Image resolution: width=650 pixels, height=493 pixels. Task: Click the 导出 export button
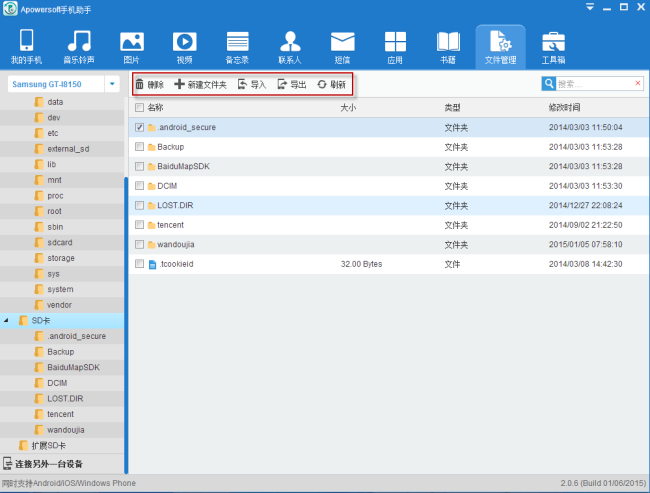[x=292, y=85]
